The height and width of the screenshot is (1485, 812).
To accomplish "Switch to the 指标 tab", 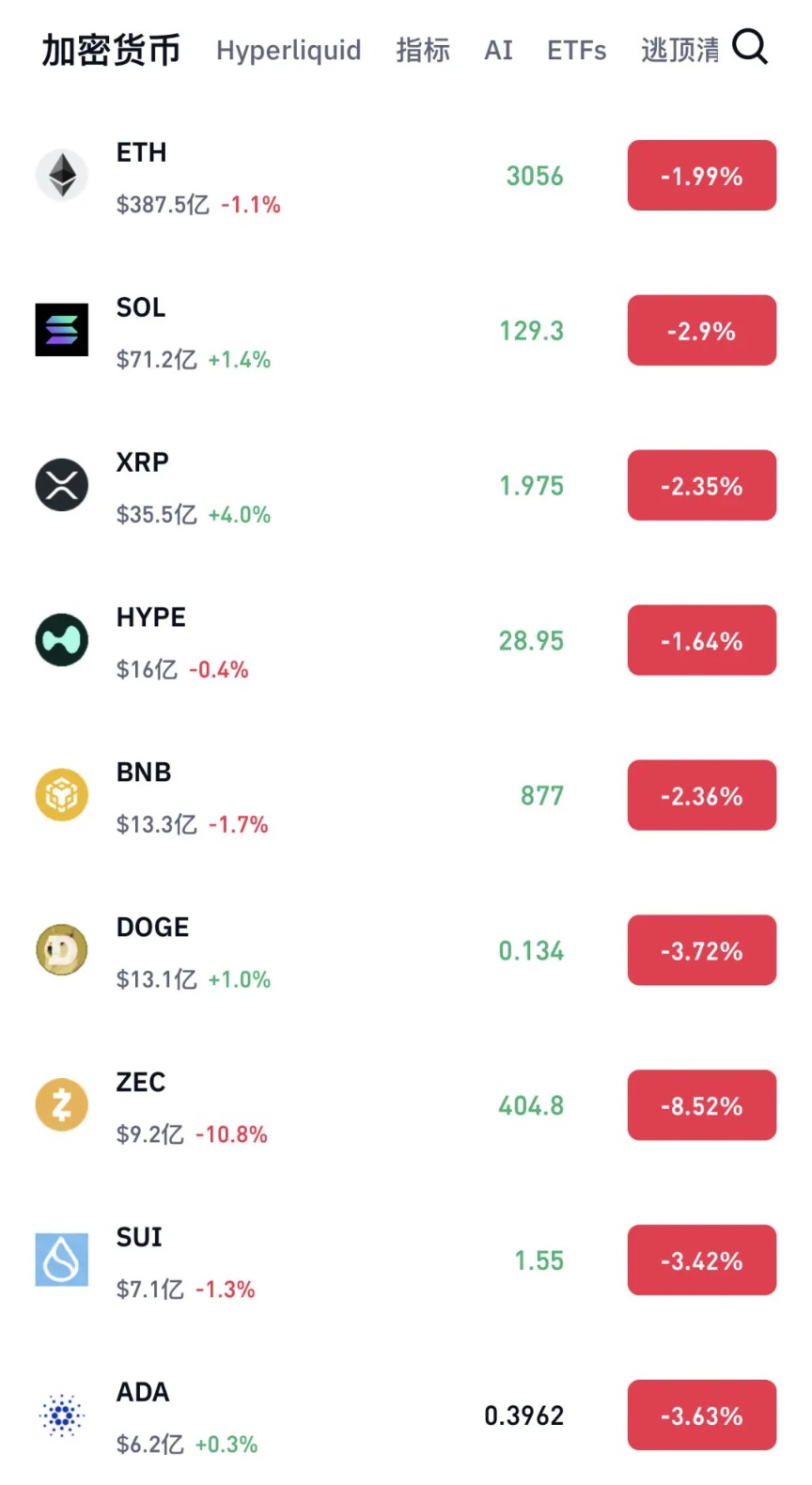I will tap(423, 50).
